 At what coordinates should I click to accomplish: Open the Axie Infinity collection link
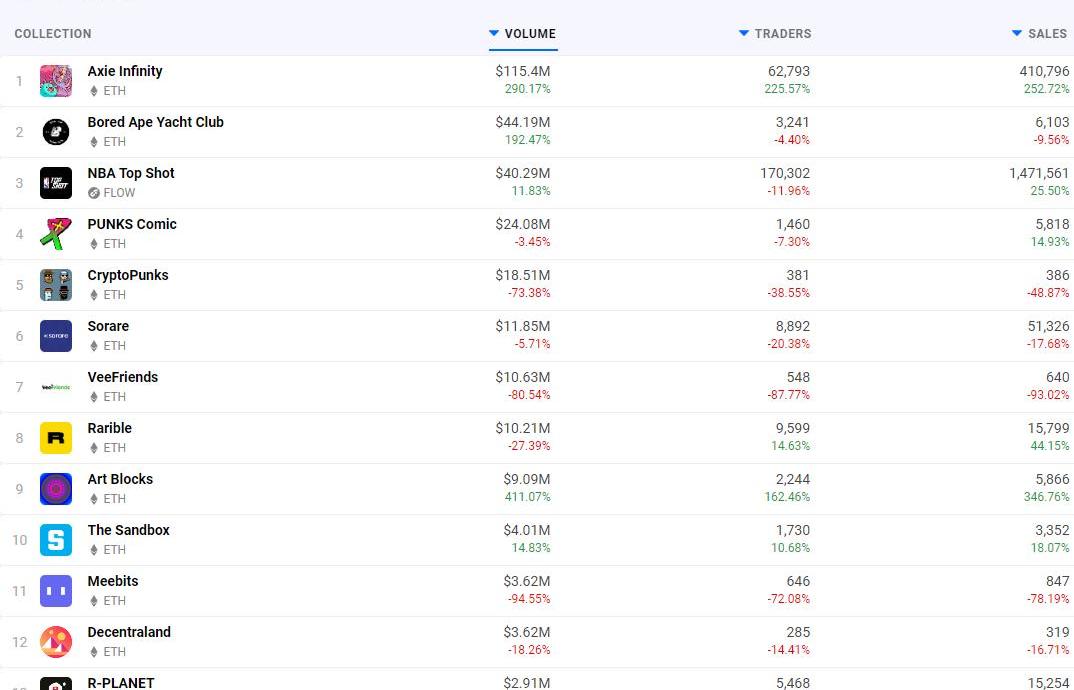pyautogui.click(x=125, y=71)
